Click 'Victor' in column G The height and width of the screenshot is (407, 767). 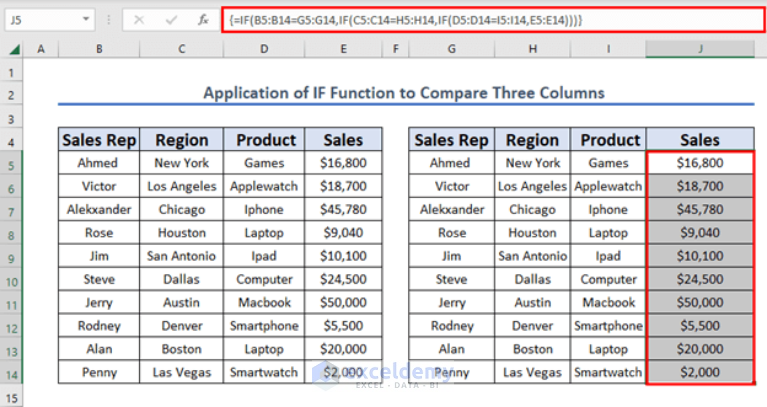(451, 186)
